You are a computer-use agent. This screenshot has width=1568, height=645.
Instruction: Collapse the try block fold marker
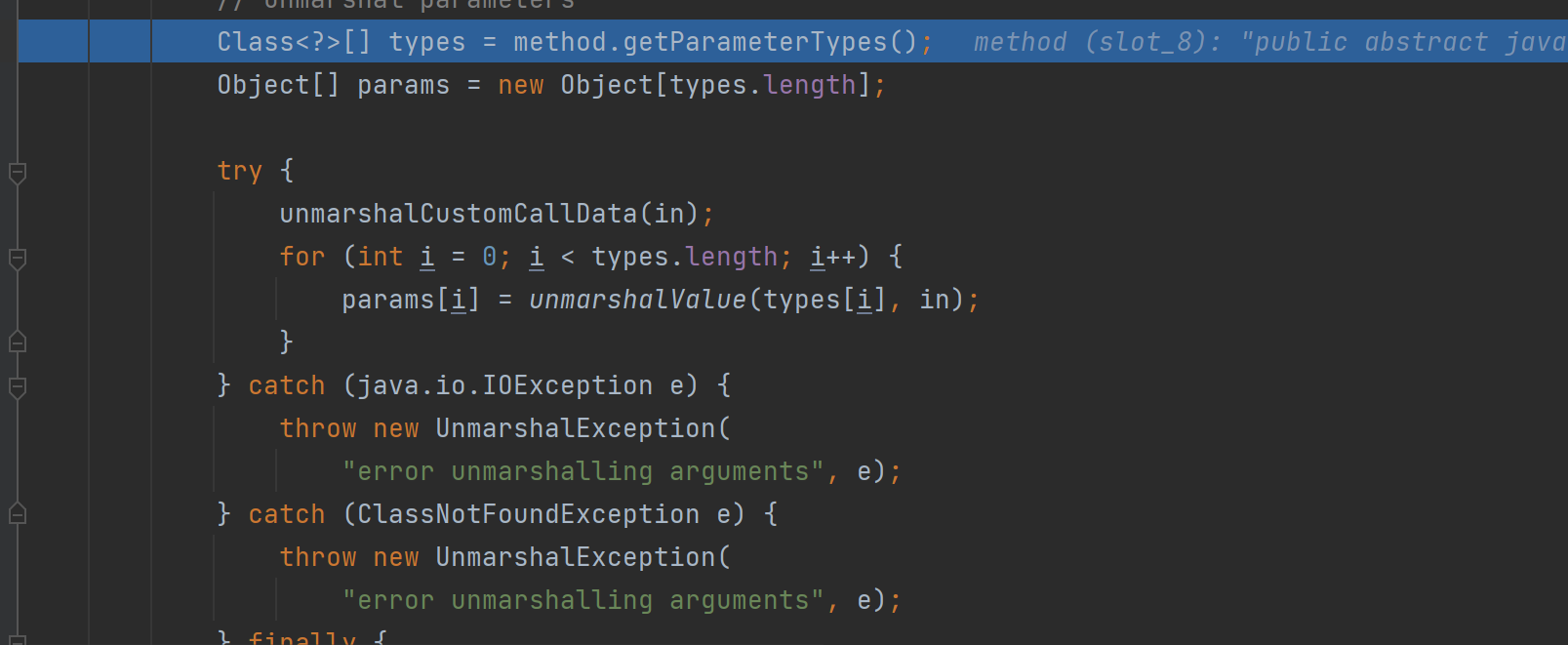click(18, 173)
